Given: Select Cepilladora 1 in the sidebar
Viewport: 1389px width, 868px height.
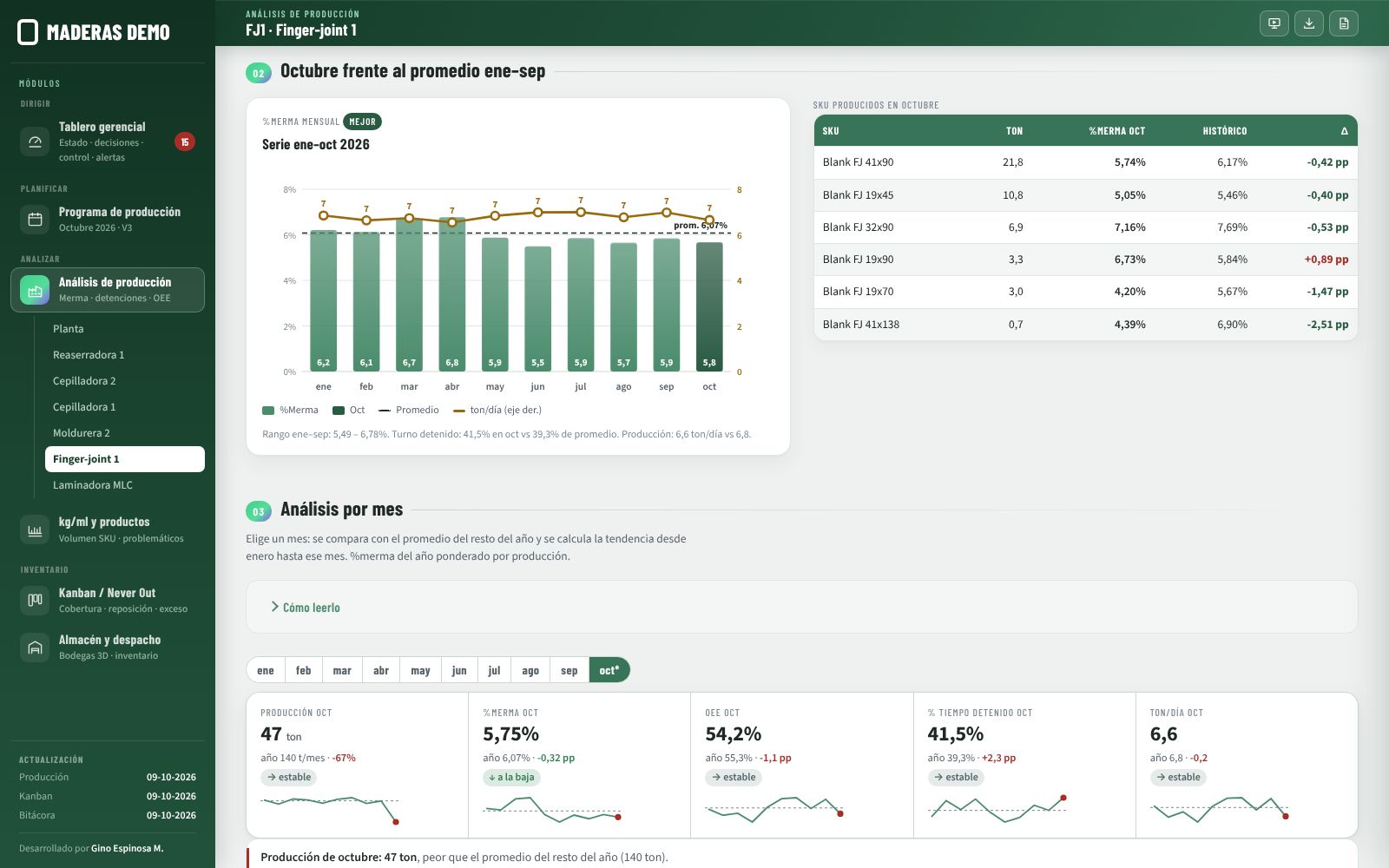Looking at the screenshot, I should [125, 407].
